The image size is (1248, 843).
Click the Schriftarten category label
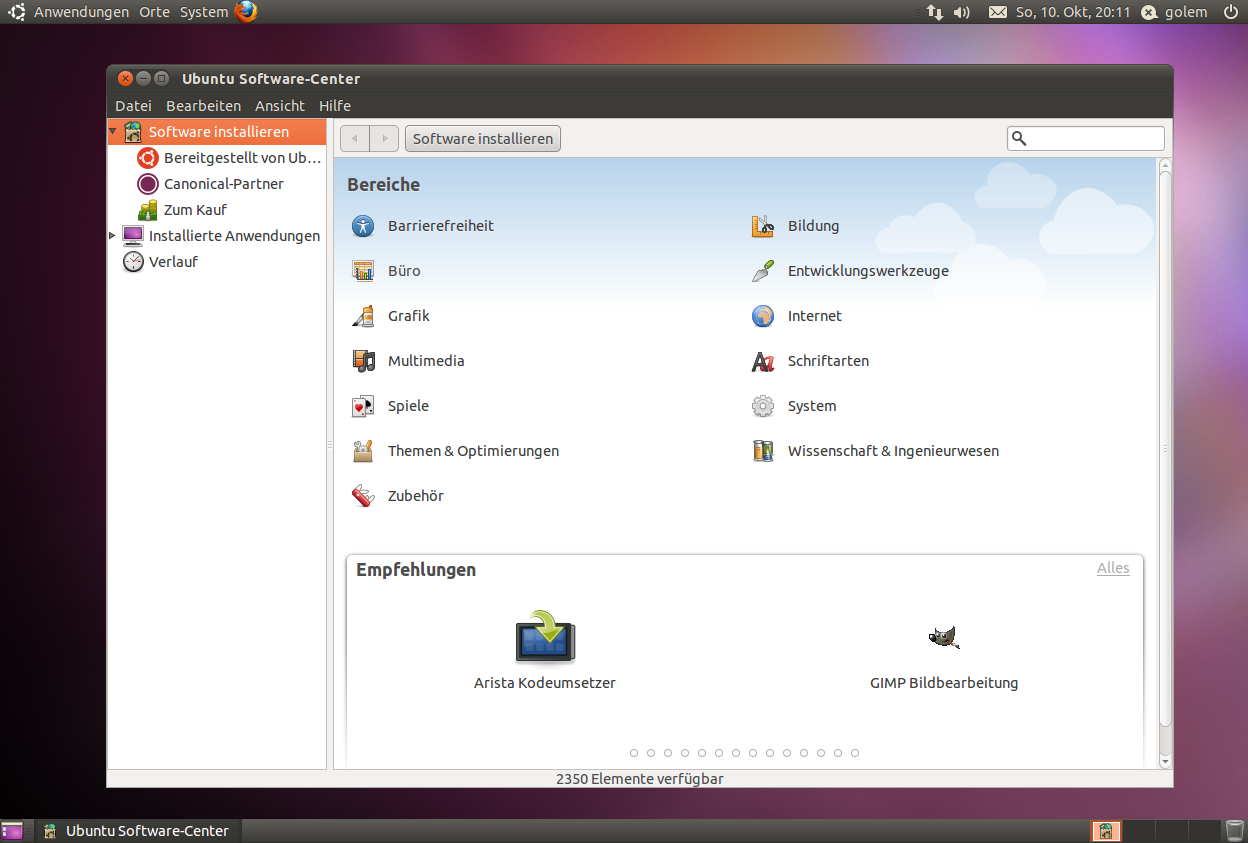click(x=828, y=361)
